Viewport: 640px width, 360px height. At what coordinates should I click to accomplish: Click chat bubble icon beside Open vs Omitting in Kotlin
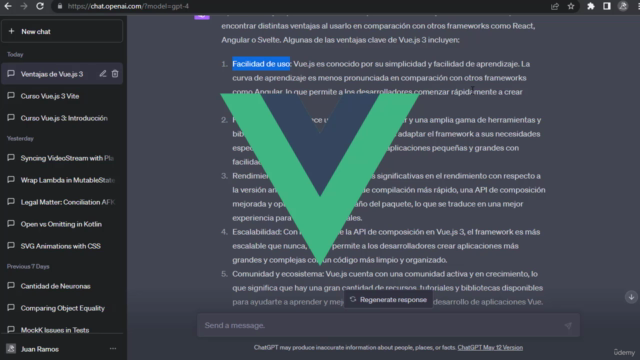[11, 224]
